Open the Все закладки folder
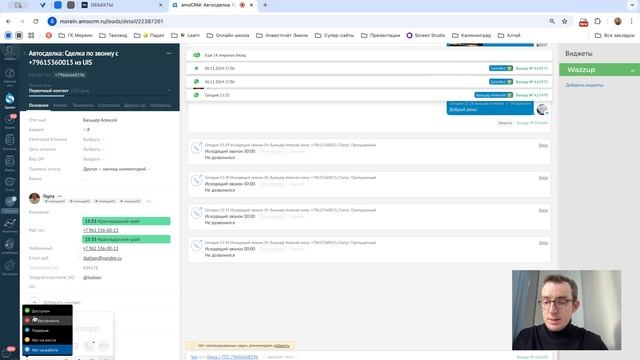The height and width of the screenshot is (360, 640). point(614,36)
